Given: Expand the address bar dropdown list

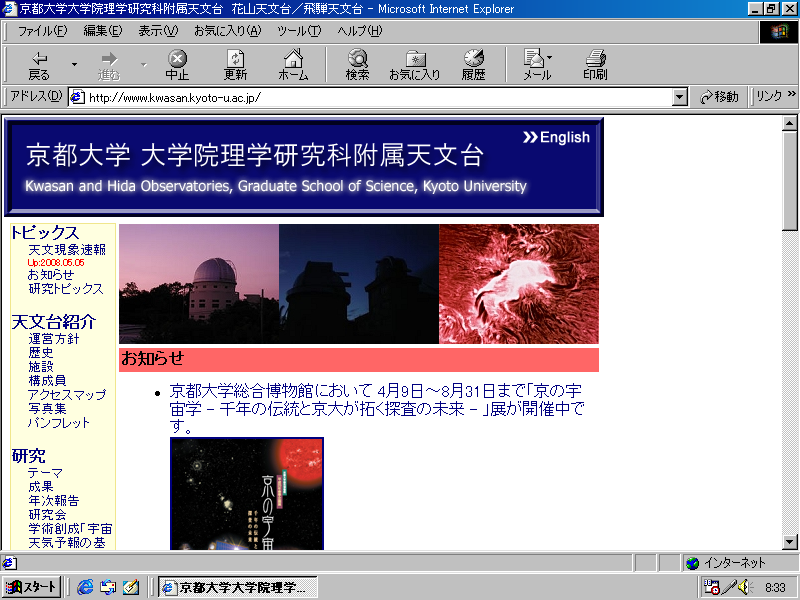Looking at the screenshot, I should [680, 97].
